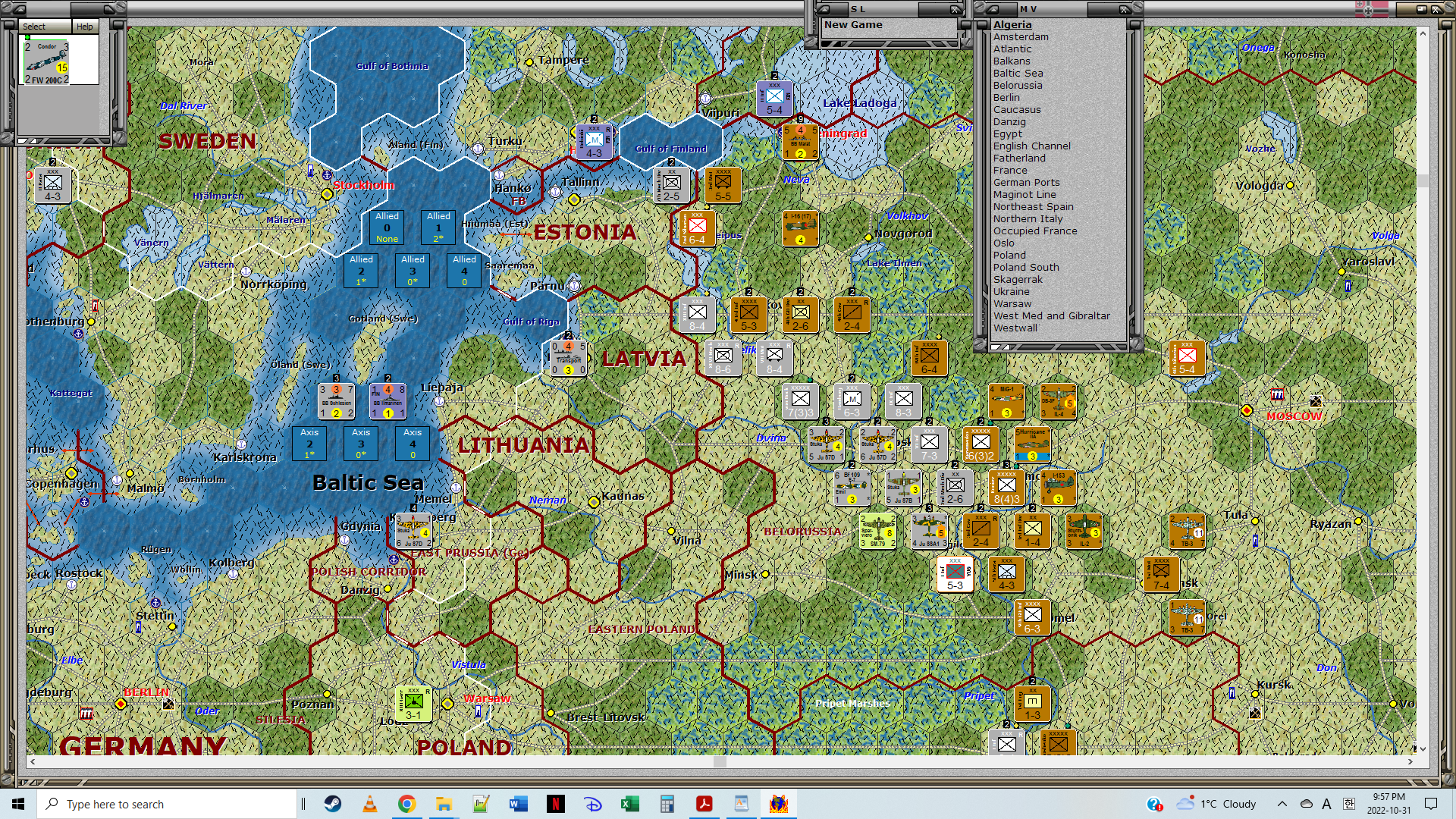The height and width of the screenshot is (819, 1456).
Task: Click the map horizontal scrollbar right arrow
Action: 1410,761
